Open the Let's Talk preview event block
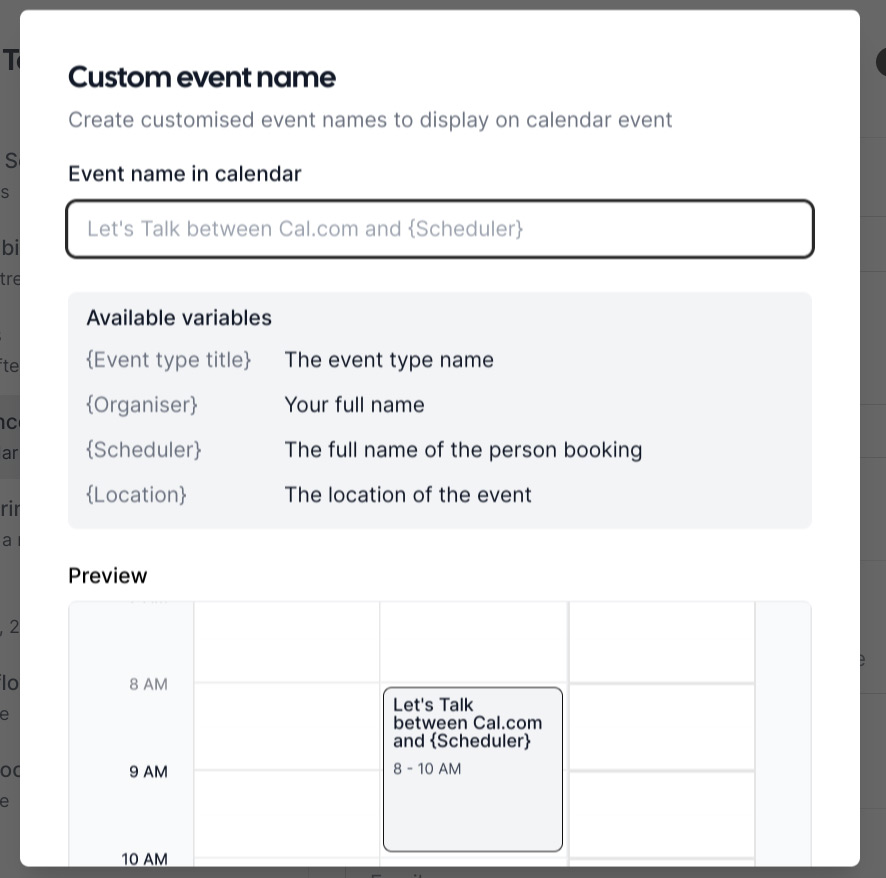Image resolution: width=886 pixels, height=878 pixels. [473, 769]
